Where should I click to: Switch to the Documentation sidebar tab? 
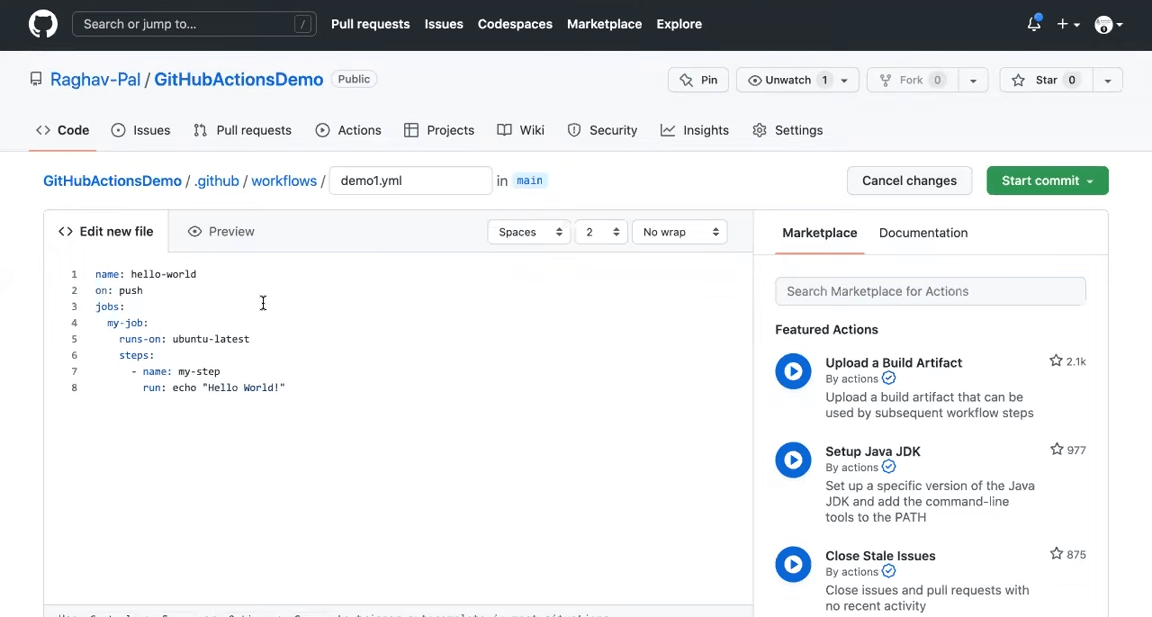tap(923, 233)
